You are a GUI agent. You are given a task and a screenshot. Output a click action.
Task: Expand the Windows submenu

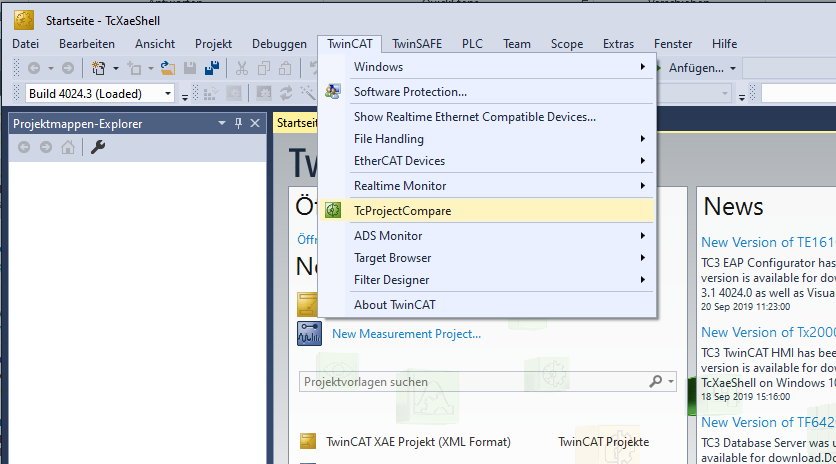[x=642, y=67]
